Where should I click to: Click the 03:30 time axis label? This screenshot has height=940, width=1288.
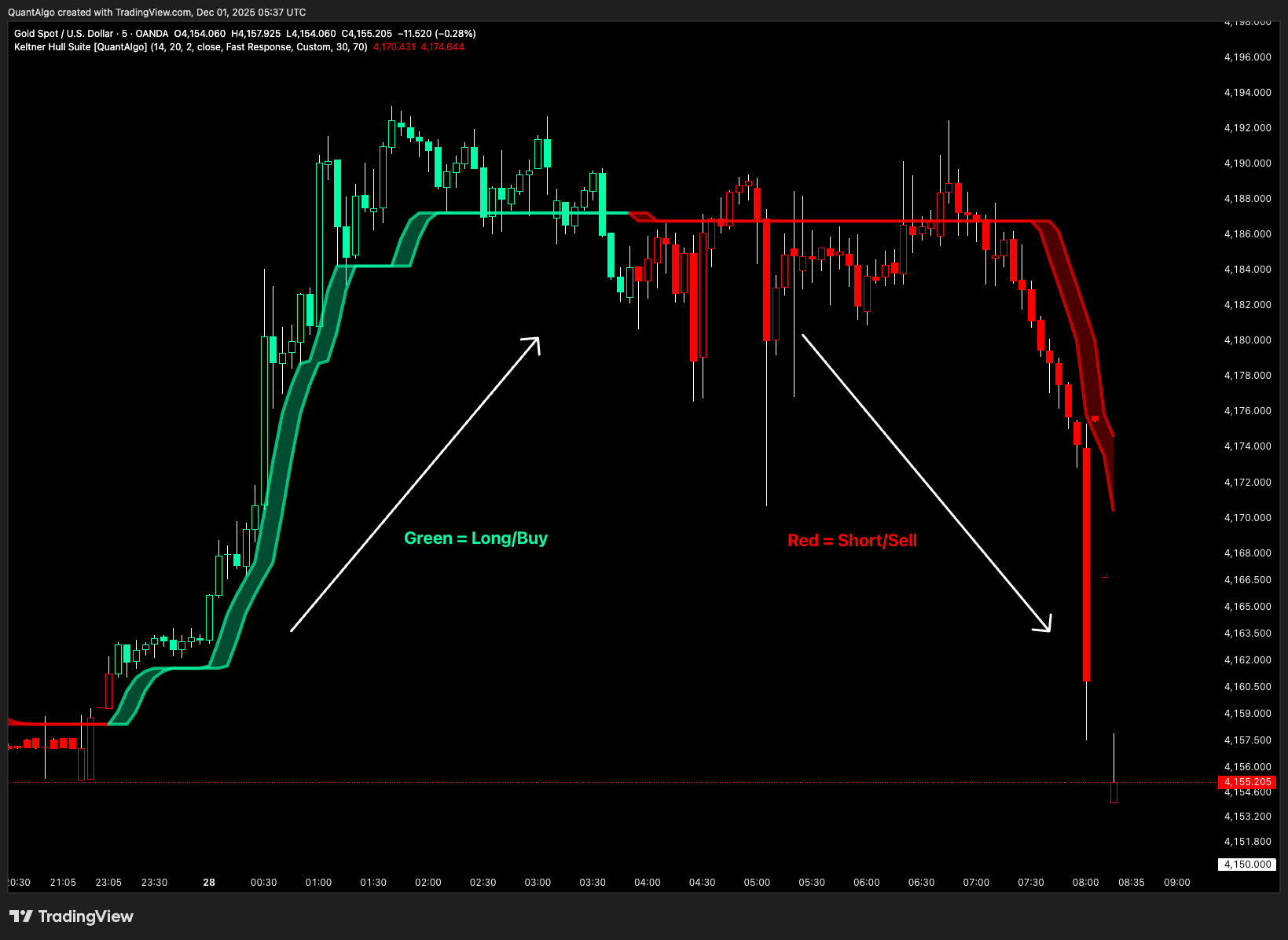point(593,883)
